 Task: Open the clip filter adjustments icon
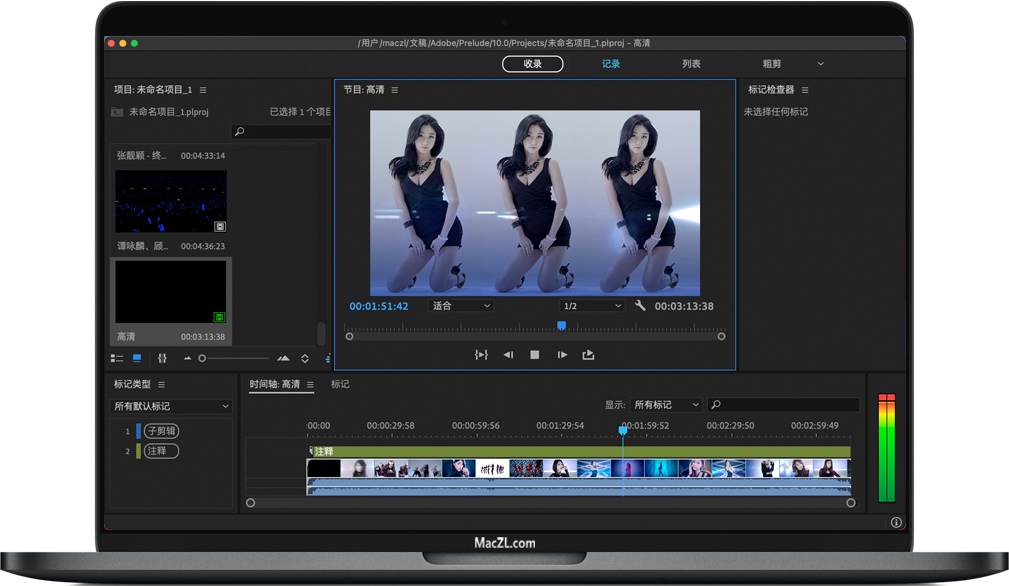coord(163,358)
